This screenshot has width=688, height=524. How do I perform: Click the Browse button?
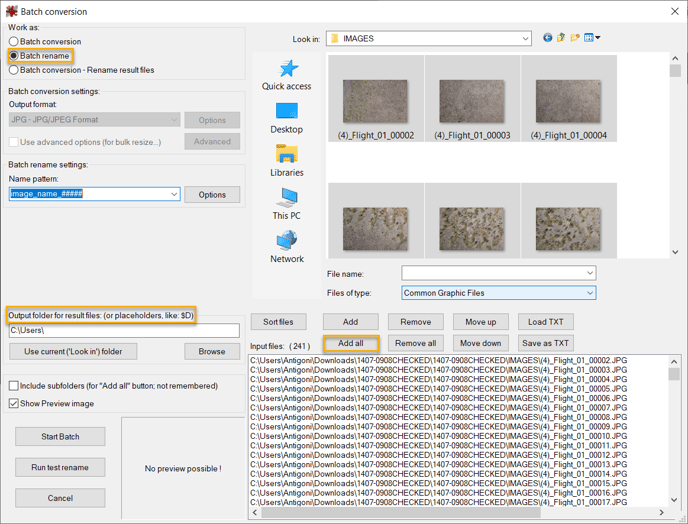[x=212, y=352]
